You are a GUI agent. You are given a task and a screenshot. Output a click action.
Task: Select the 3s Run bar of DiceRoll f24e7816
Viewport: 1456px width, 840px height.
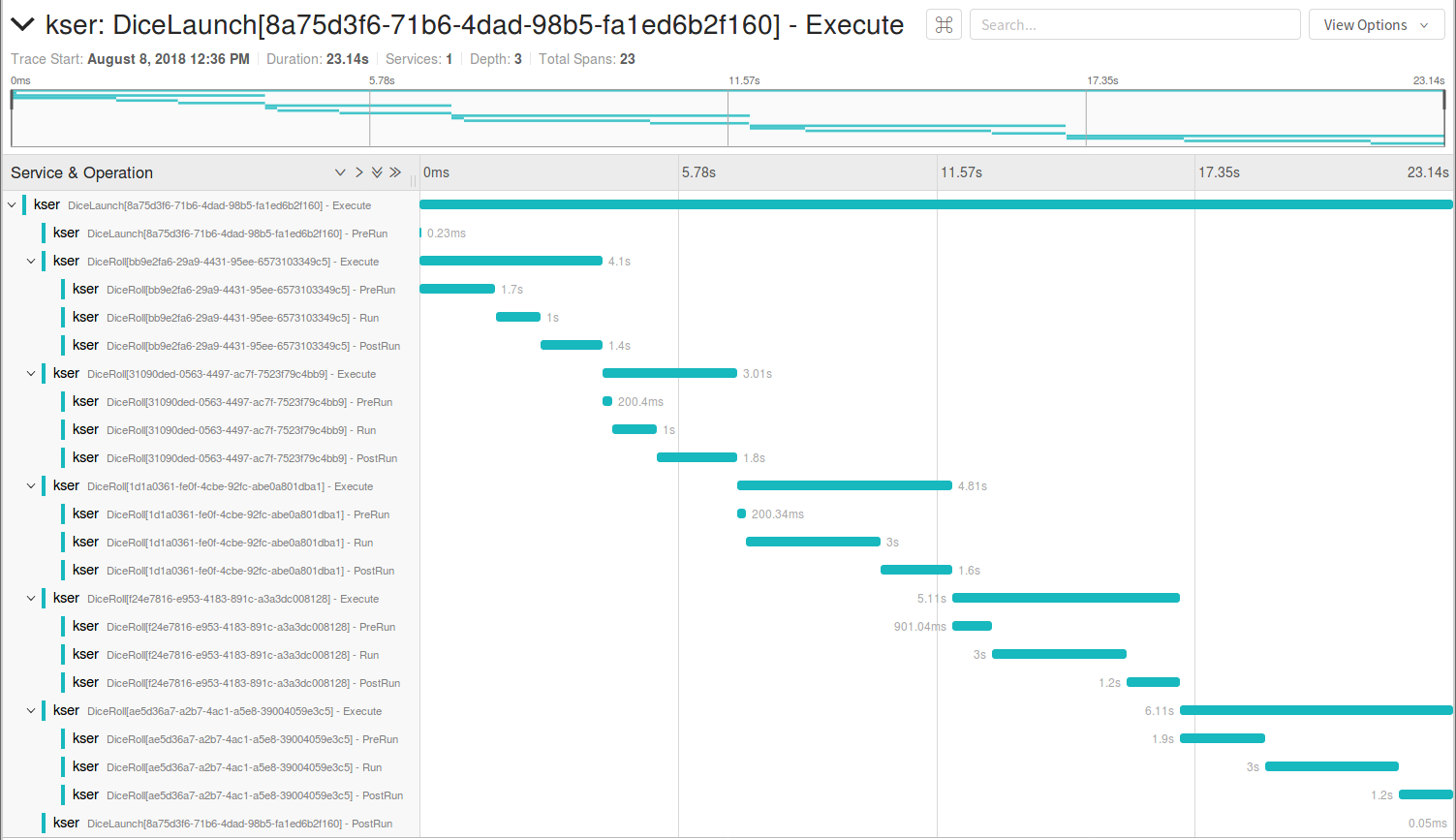pyautogui.click(x=1059, y=655)
